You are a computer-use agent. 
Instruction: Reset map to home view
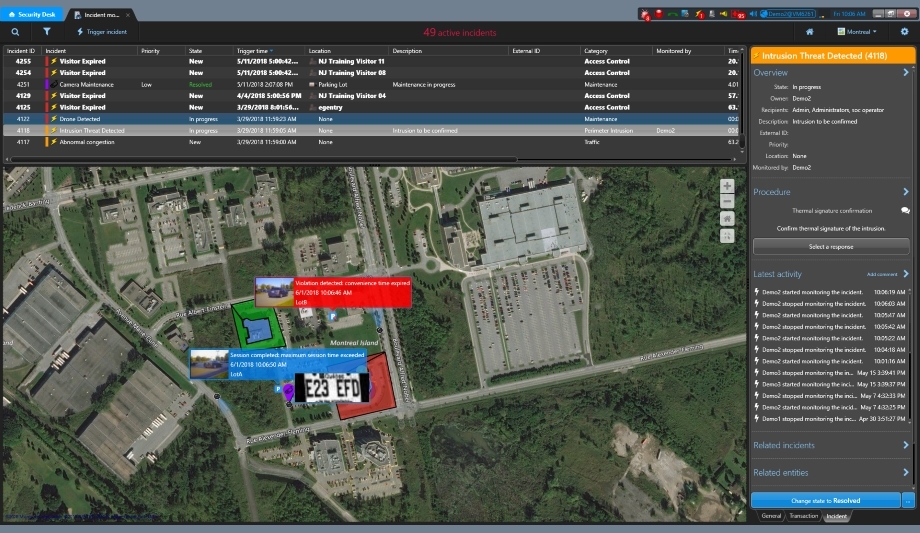[727, 219]
